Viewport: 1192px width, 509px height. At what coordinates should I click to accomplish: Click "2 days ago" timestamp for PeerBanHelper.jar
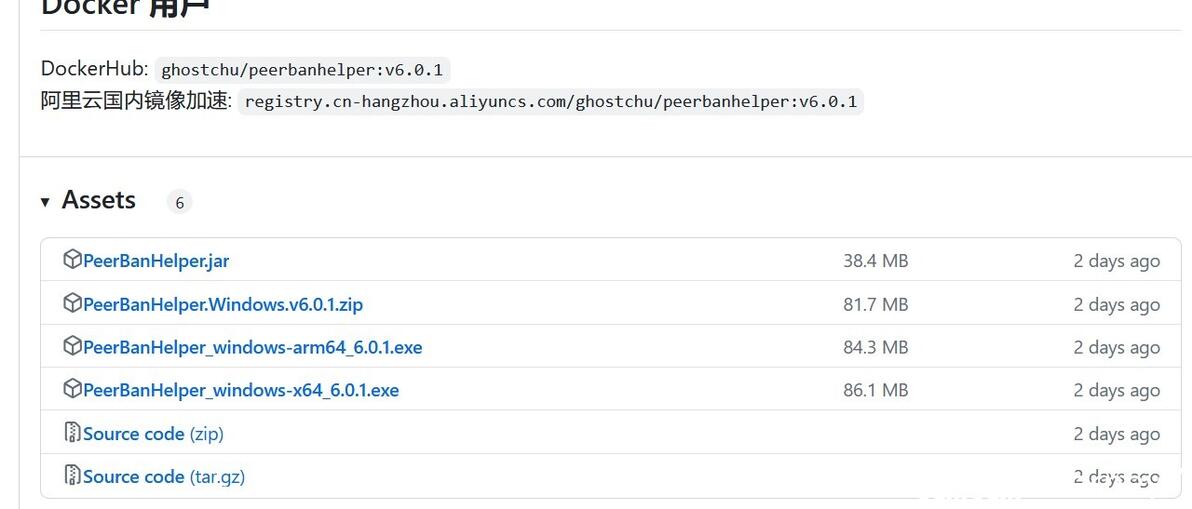coord(1116,261)
